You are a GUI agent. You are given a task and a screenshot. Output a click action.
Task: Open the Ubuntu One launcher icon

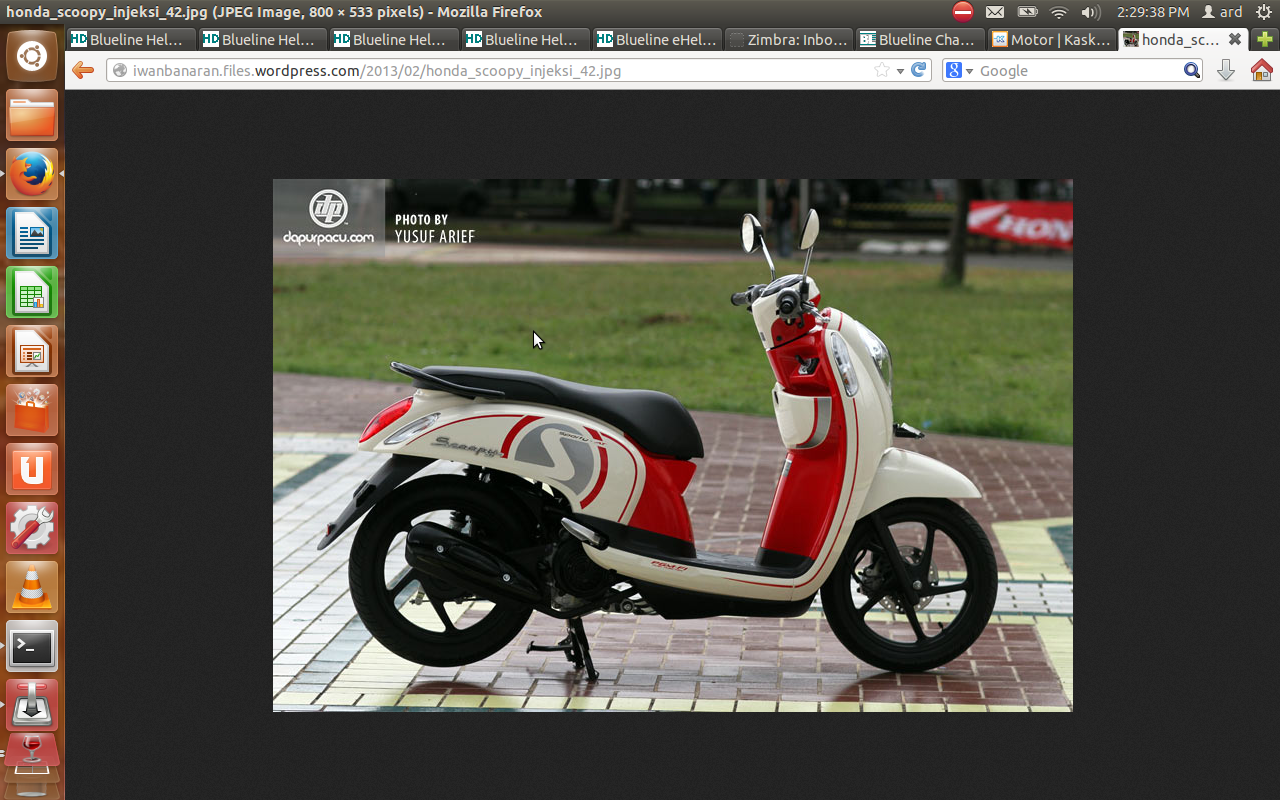point(32,469)
